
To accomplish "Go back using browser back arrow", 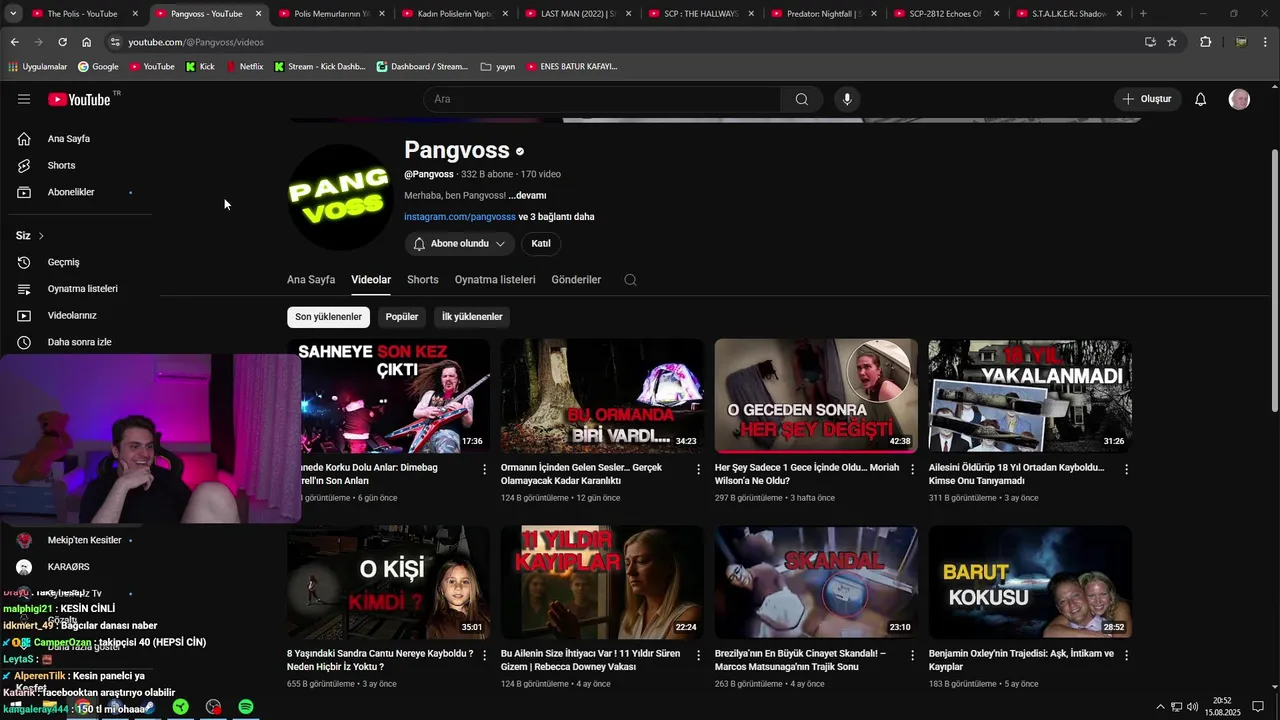I will click(x=14, y=42).
